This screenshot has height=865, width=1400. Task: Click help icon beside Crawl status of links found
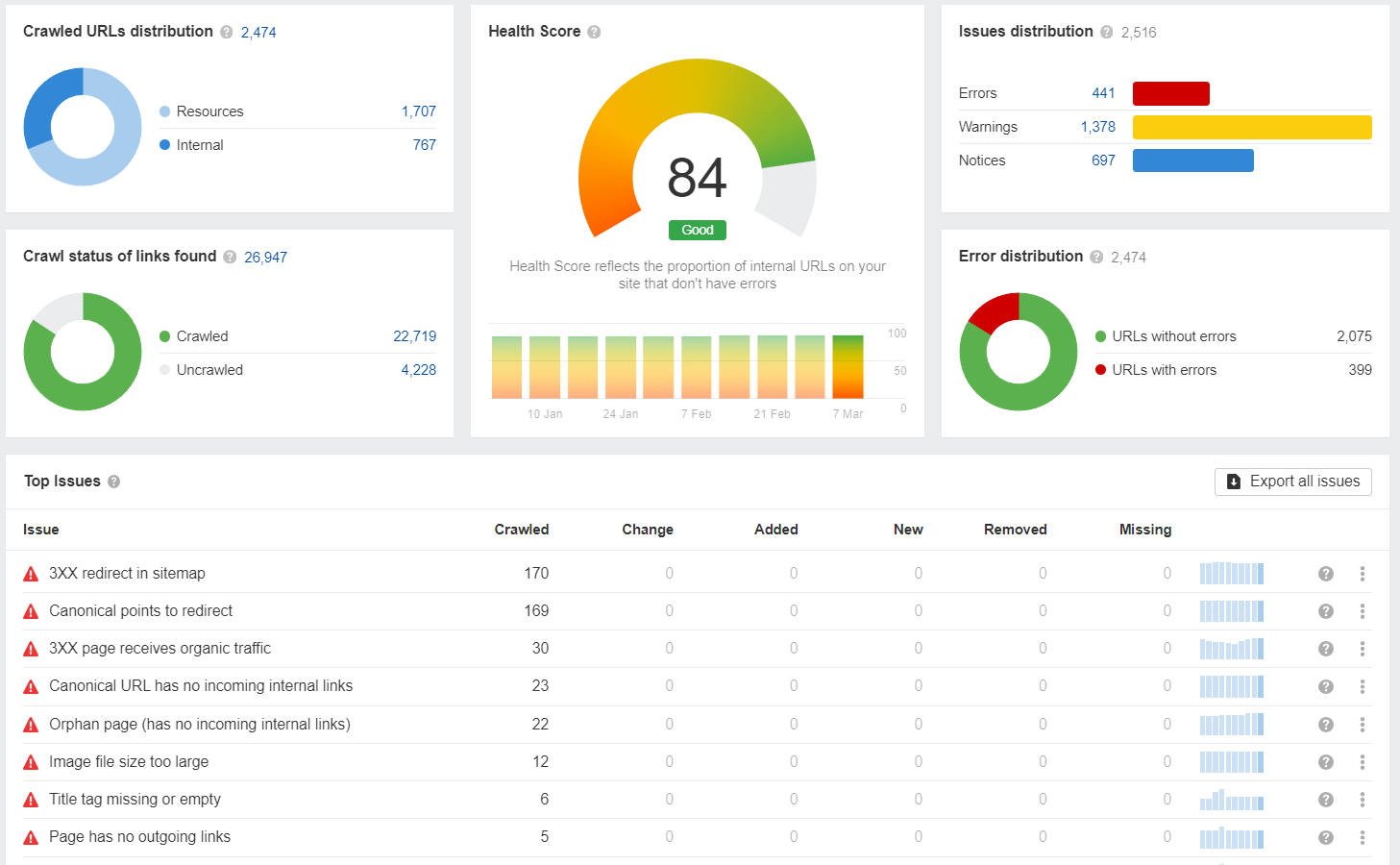pyautogui.click(x=230, y=257)
